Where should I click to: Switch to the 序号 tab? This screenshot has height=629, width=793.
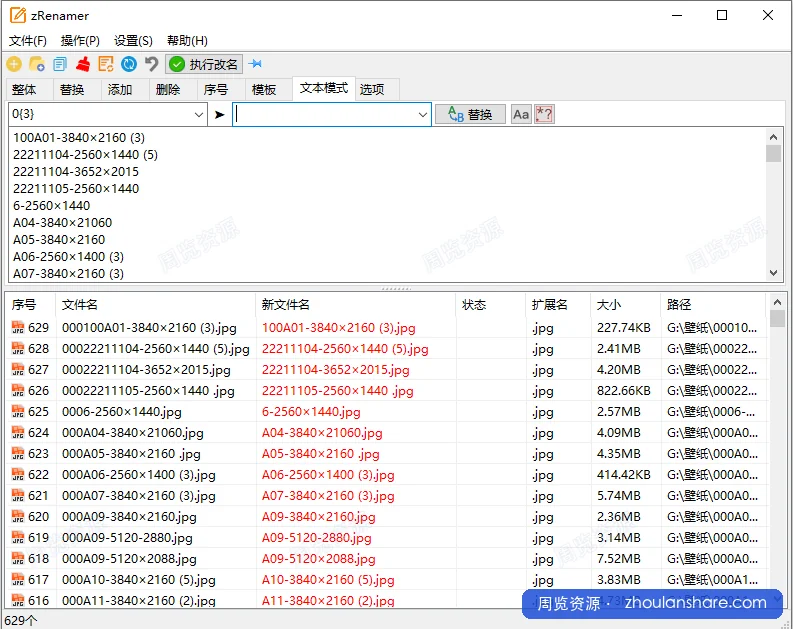click(x=221, y=89)
